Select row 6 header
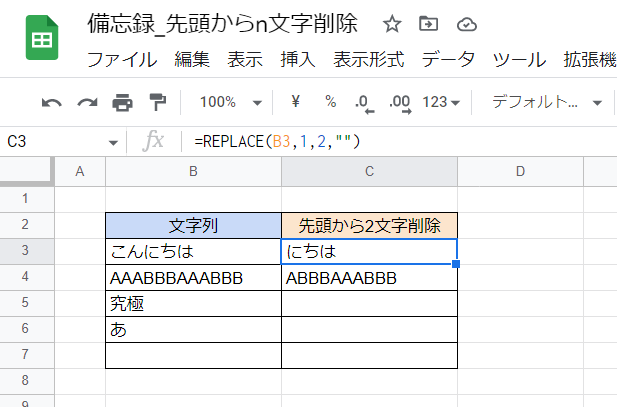This screenshot has width=617, height=407. [x=27, y=329]
